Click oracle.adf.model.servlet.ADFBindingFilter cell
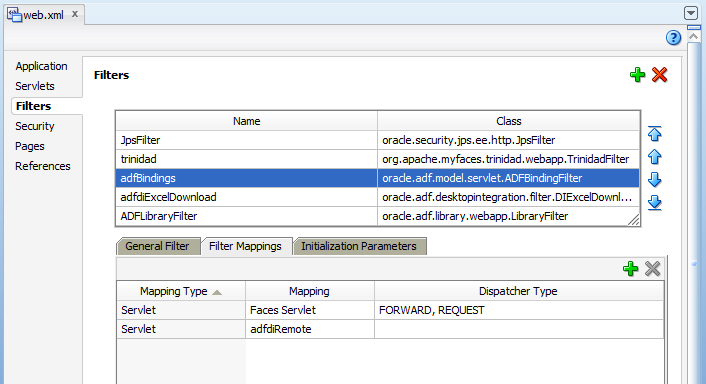 click(x=508, y=178)
